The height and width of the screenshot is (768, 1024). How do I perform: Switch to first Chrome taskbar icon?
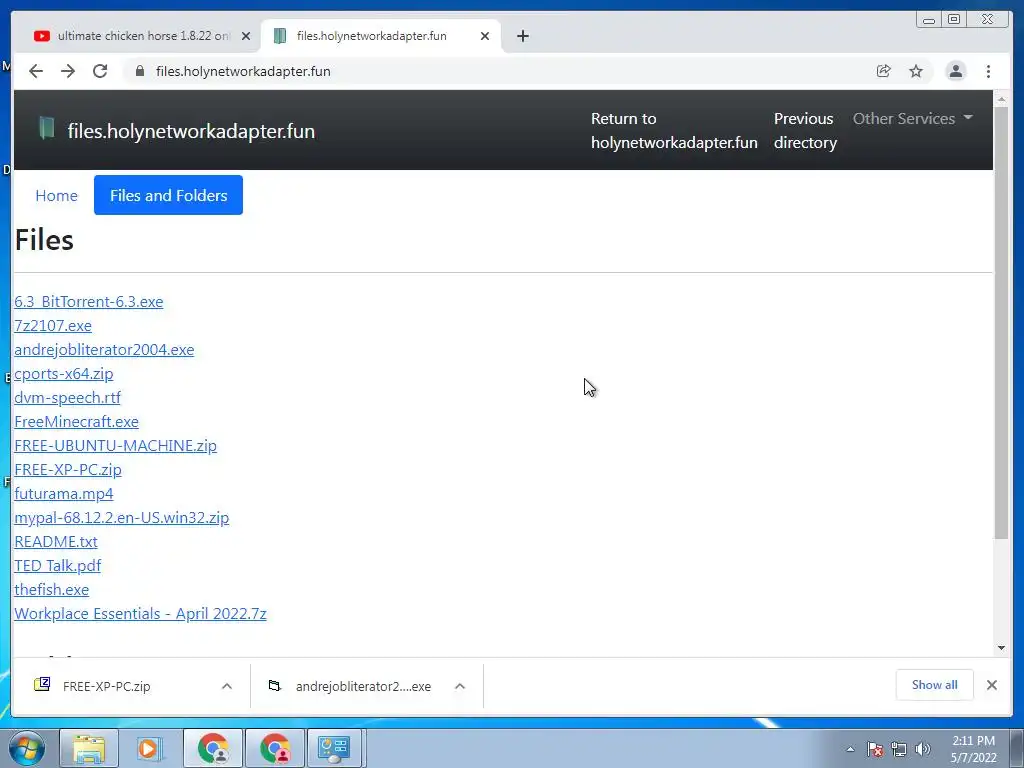tap(213, 748)
